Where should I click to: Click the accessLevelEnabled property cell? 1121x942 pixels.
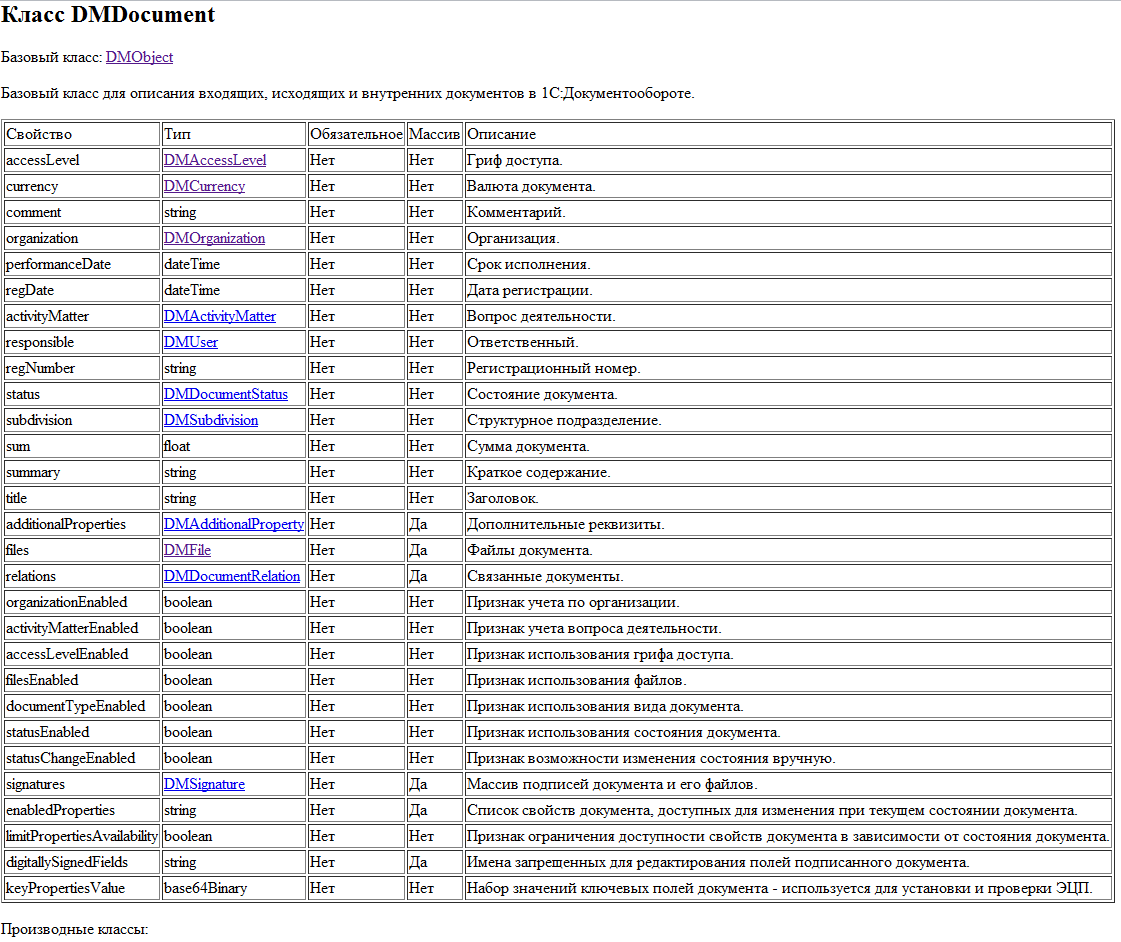click(82, 654)
